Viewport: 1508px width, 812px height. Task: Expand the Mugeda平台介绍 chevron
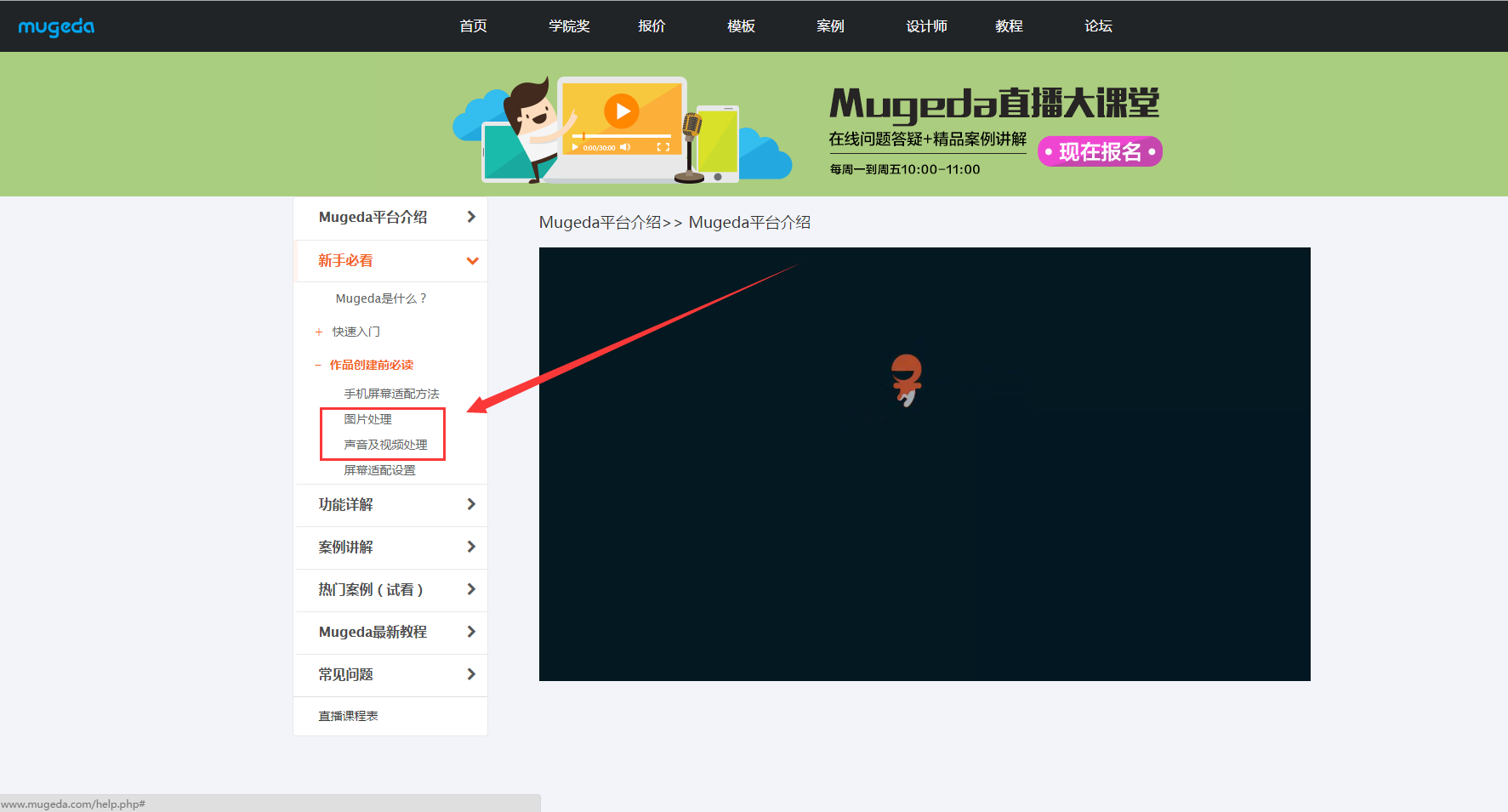471,217
